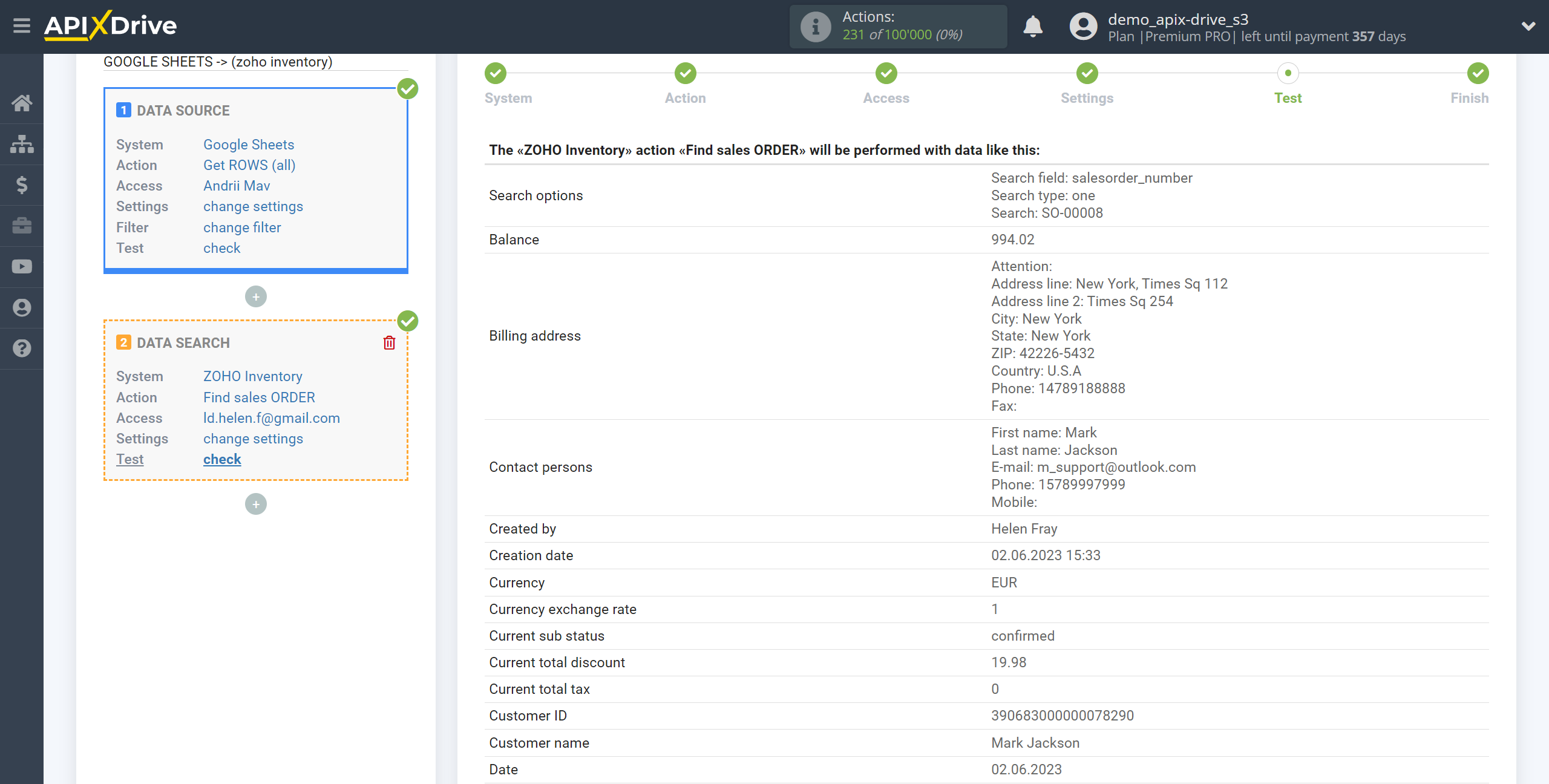The width and height of the screenshot is (1549, 784).
Task: Select the Balance value 994.02
Action: pos(1012,240)
